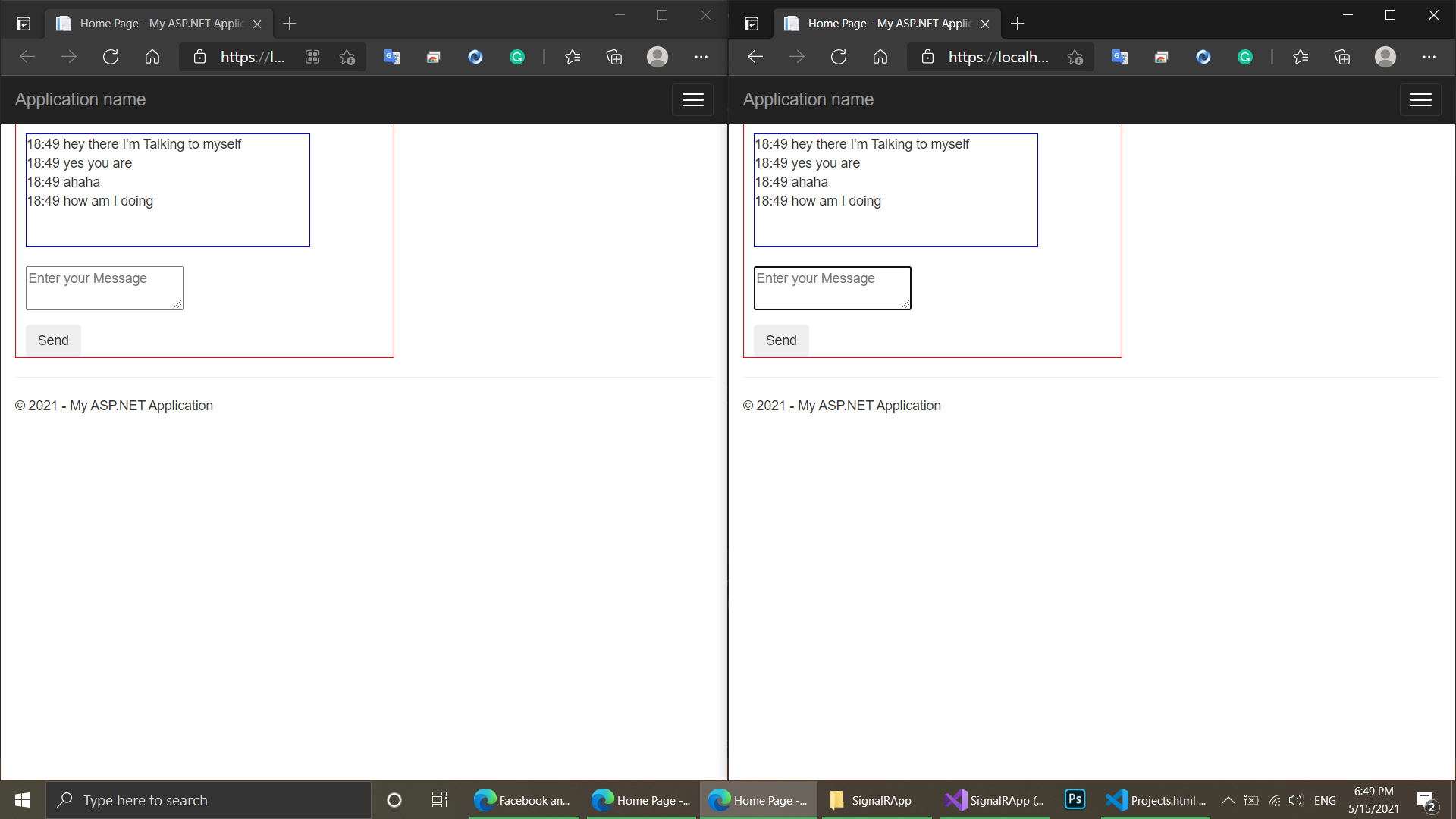Add page to favorites in left window
This screenshot has height=819, width=1456.
[347, 57]
